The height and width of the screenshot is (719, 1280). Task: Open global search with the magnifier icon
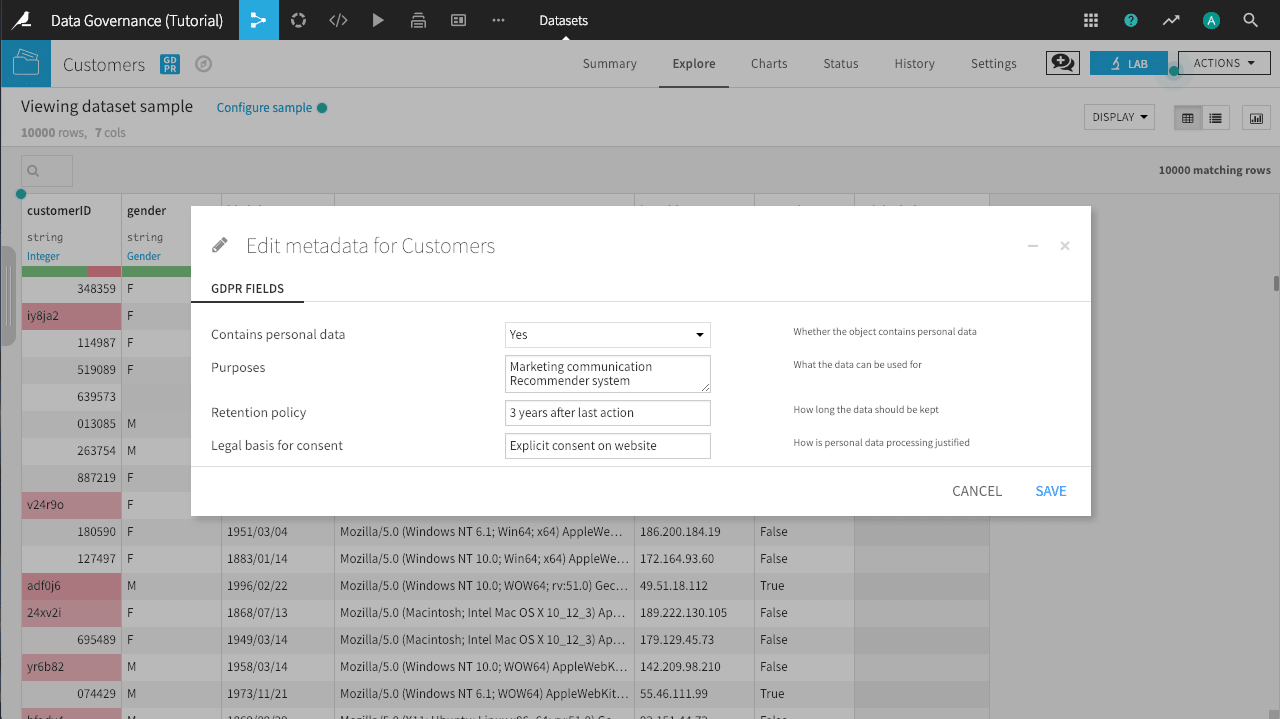click(x=1250, y=20)
